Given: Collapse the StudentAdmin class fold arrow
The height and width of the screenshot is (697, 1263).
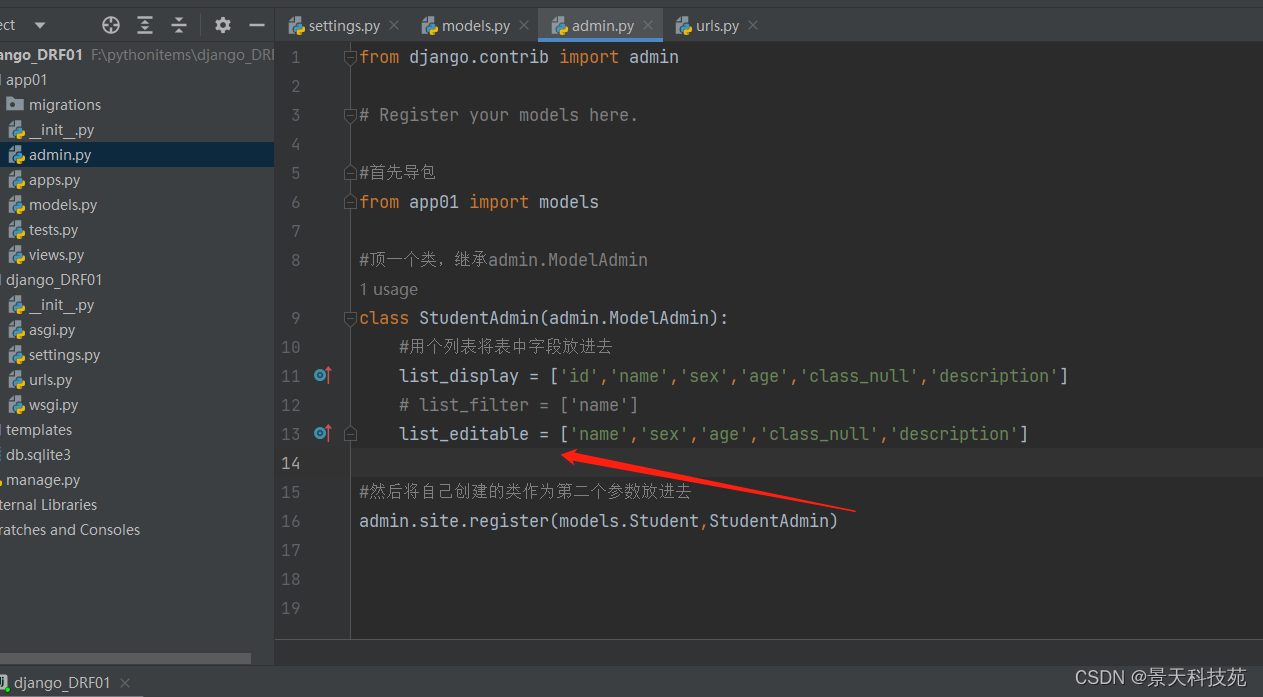Looking at the screenshot, I should [x=349, y=318].
